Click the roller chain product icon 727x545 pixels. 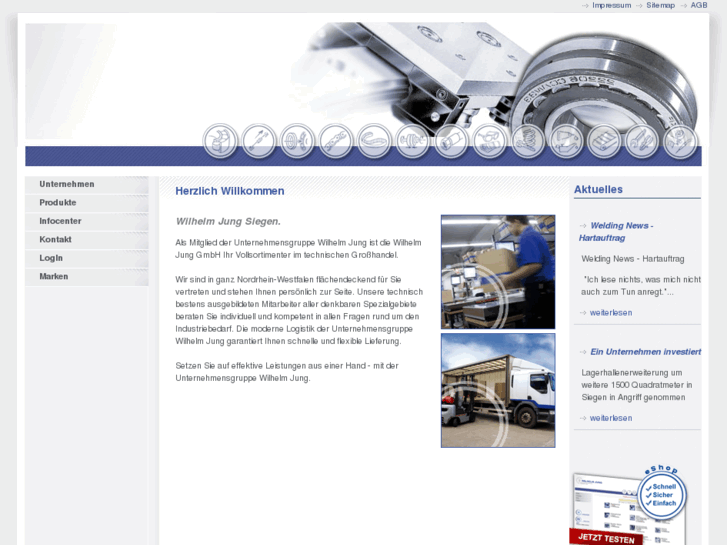[336, 141]
